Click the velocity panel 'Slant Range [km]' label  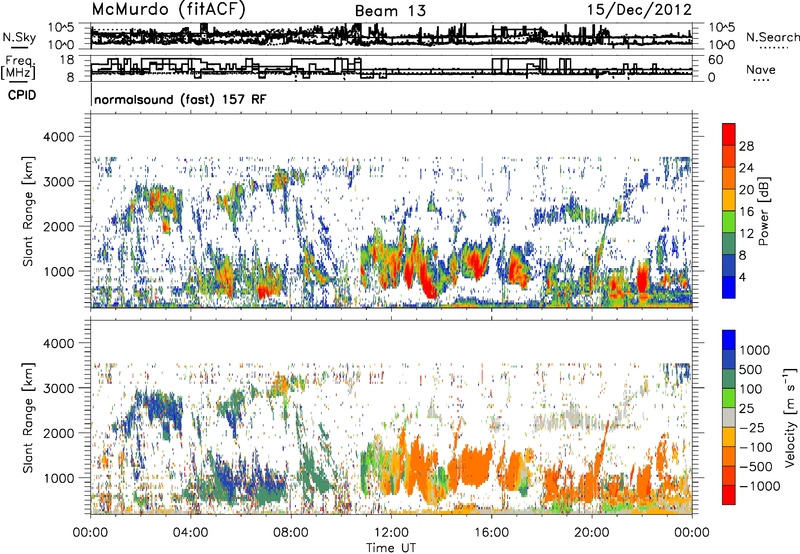(x=28, y=417)
